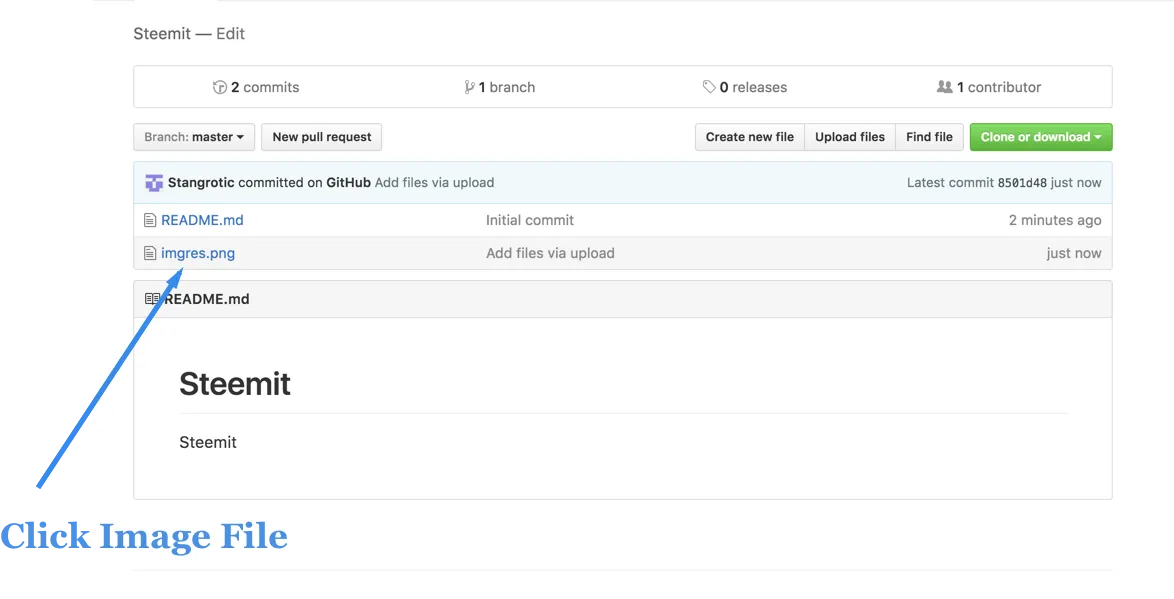Viewport: 1174px width, 599px height.
Task: Click the Find file button
Action: [x=929, y=137]
